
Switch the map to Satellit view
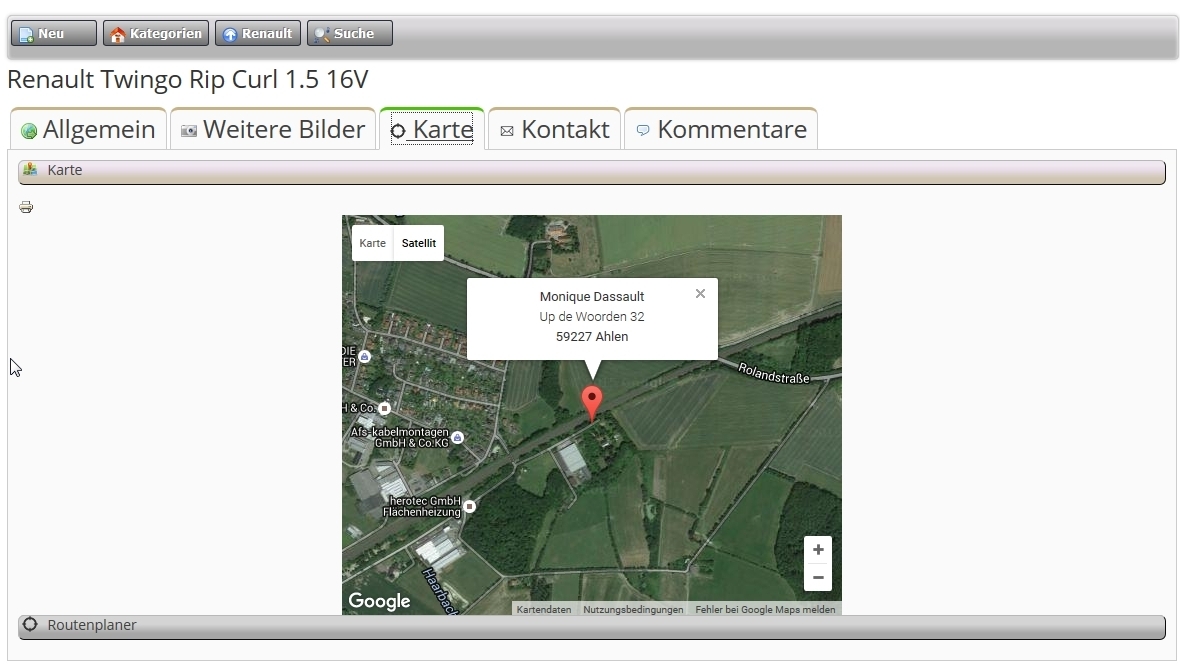tap(418, 243)
